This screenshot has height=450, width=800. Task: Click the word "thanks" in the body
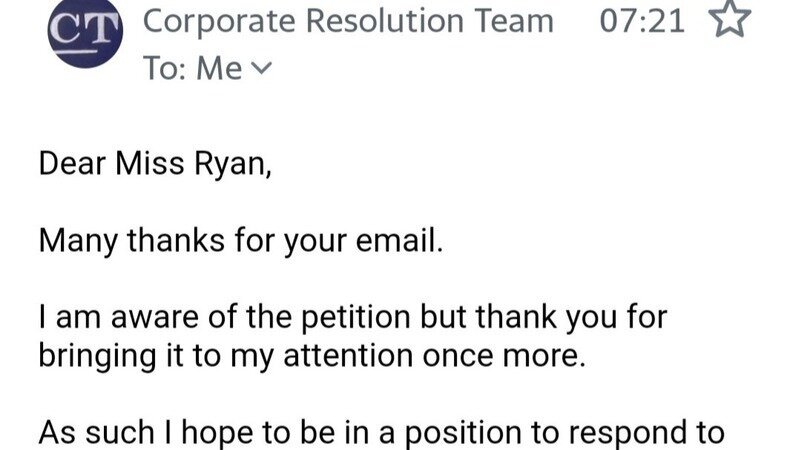(165, 241)
